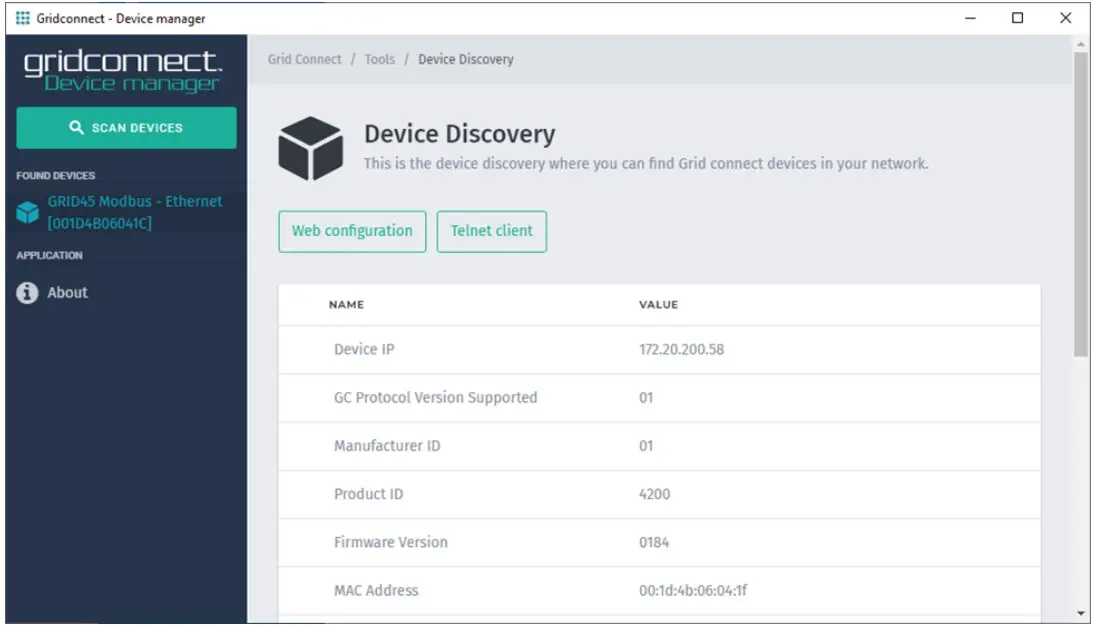Screen dimensions: 1095x626
Task: Click the blue cube icon of found device
Action: click(28, 212)
